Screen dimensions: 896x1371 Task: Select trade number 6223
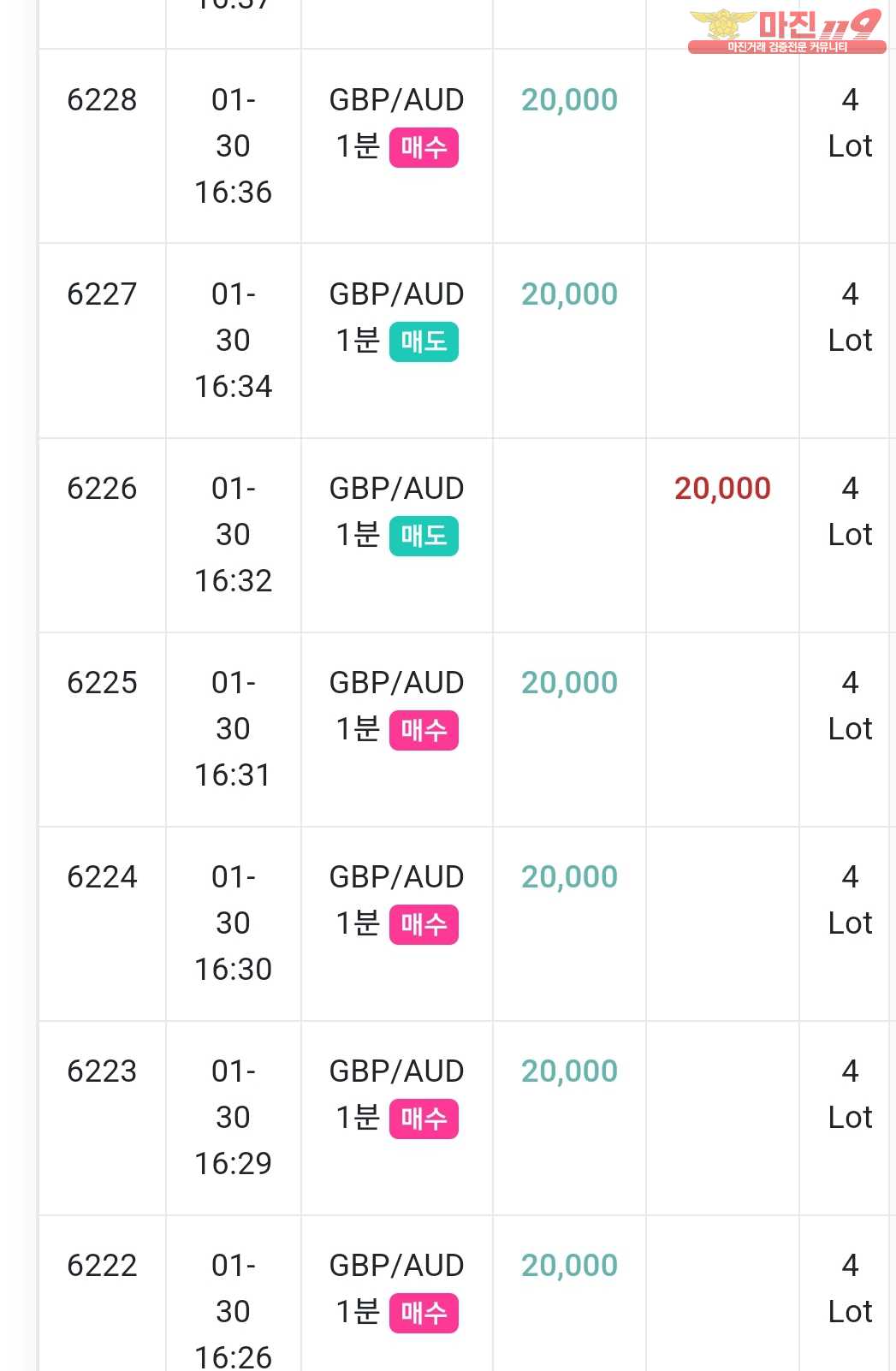click(x=102, y=1071)
